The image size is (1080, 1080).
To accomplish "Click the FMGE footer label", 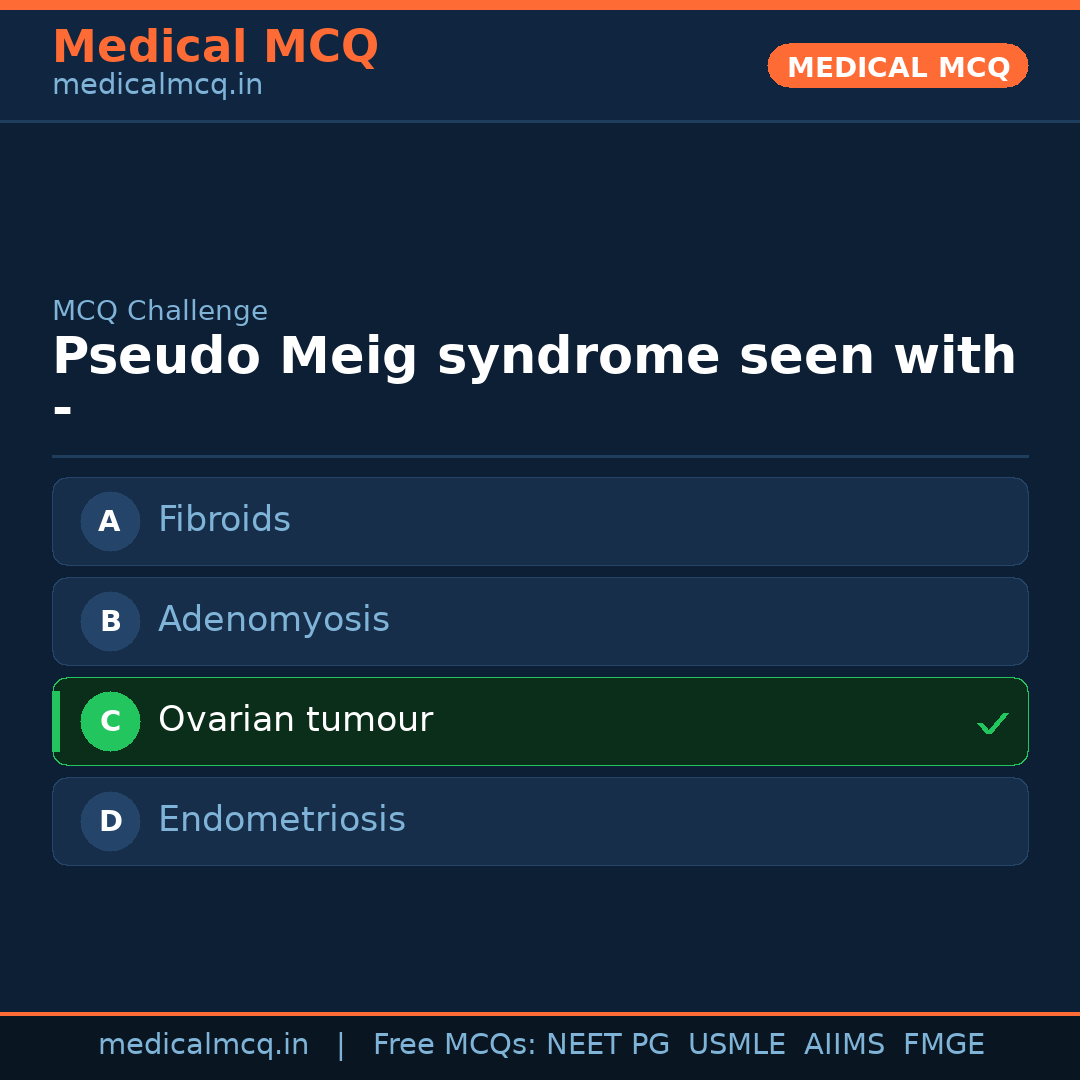I will click(x=943, y=1045).
